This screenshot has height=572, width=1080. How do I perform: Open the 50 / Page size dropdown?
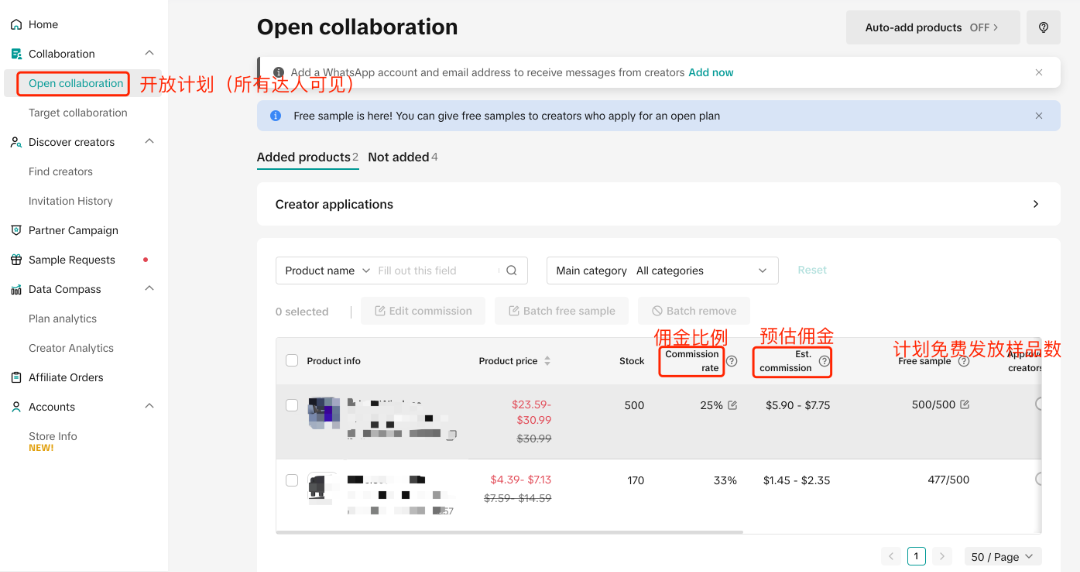point(1003,557)
